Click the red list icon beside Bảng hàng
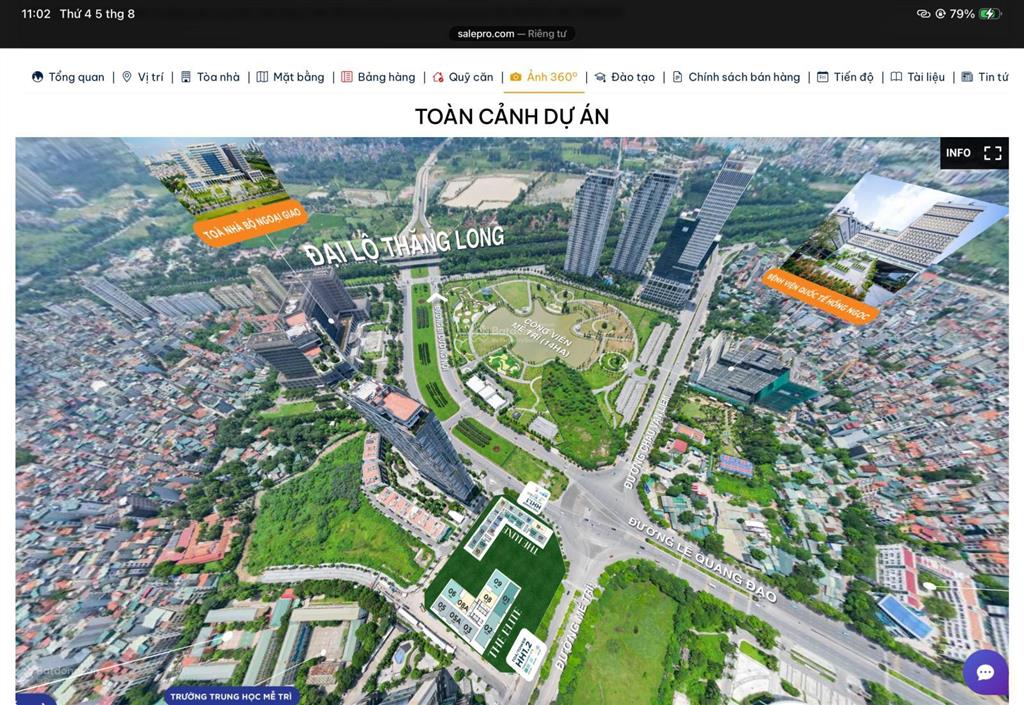Viewport: 1024px width, 705px height. click(347, 77)
